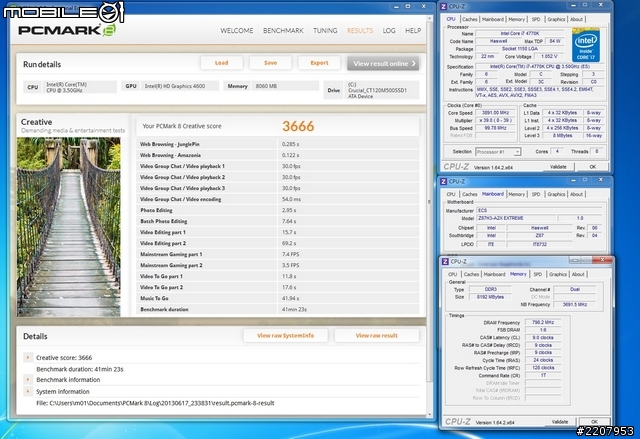Screen dimensions: 640x439
Task: Open SPD tab in top CPU-Z window
Action: 536,19
